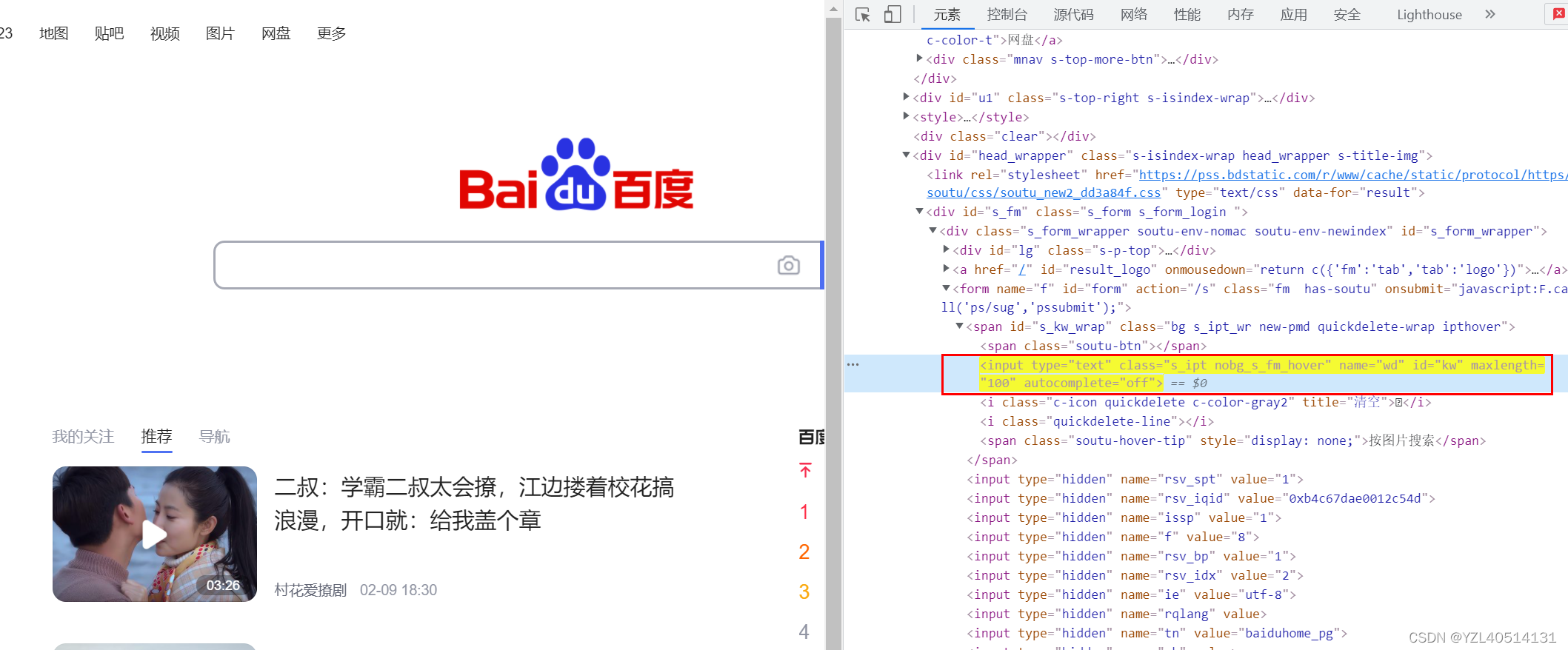Click the Baidu logo
This screenshot has height=650, width=1568.
[576, 174]
